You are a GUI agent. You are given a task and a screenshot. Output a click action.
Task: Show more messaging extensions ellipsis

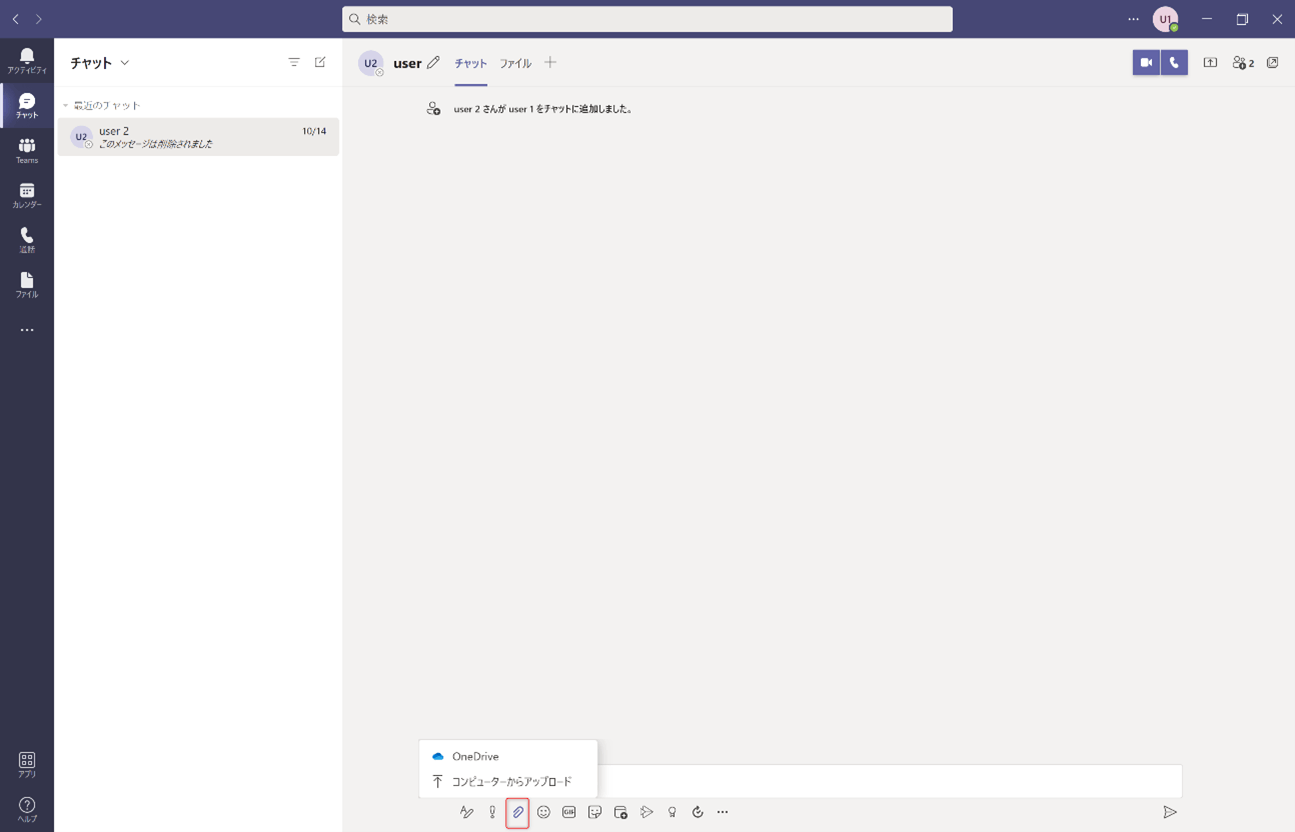point(723,812)
